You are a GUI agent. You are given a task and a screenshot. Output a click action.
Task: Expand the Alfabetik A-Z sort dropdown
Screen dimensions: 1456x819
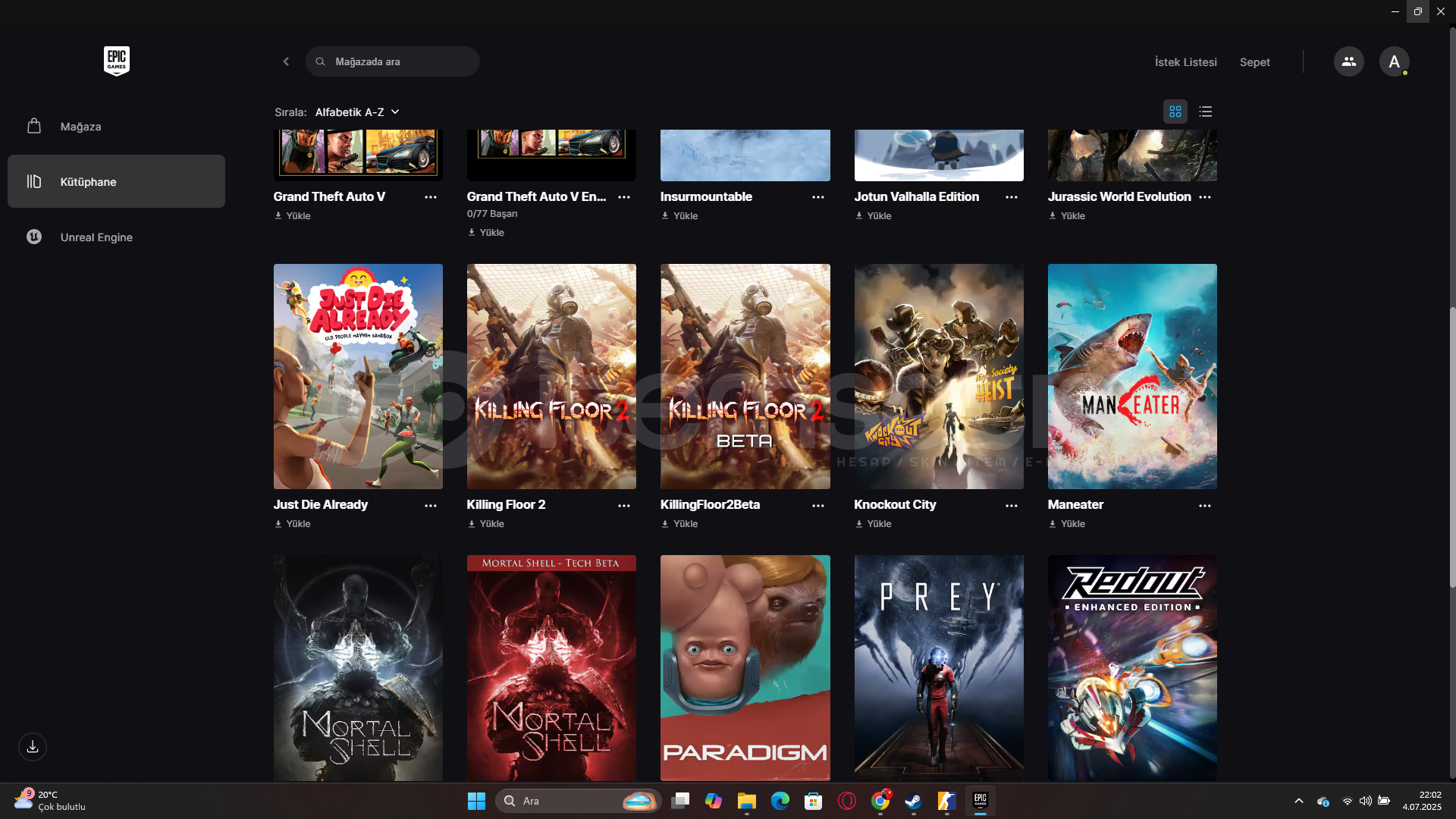pos(356,112)
